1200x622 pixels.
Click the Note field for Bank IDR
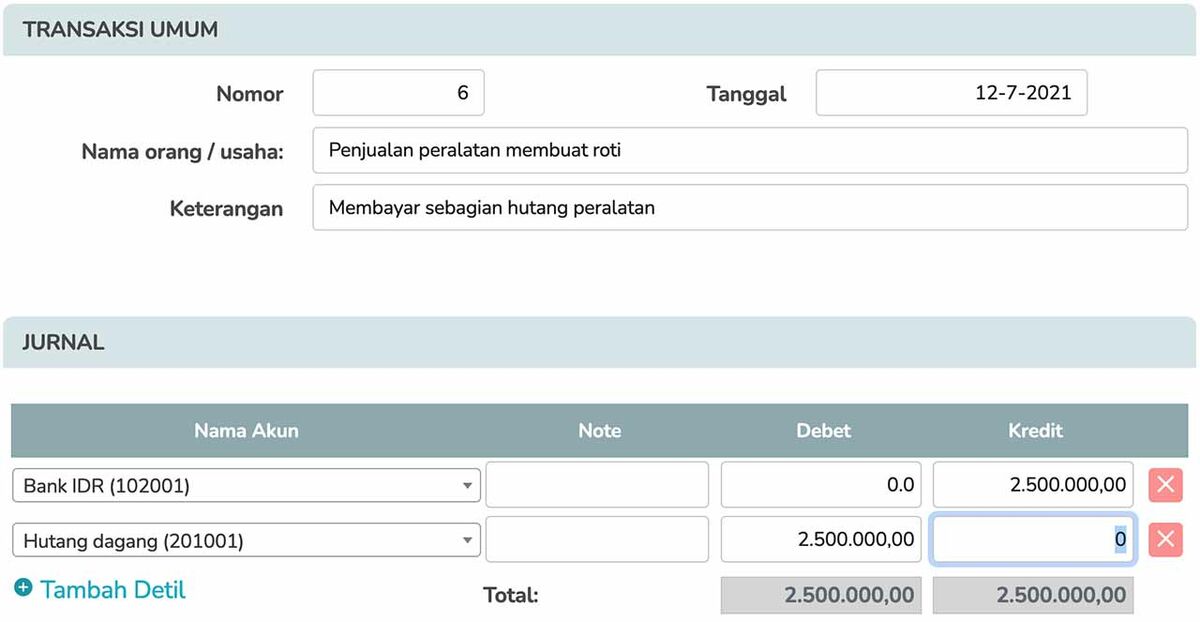[597, 485]
